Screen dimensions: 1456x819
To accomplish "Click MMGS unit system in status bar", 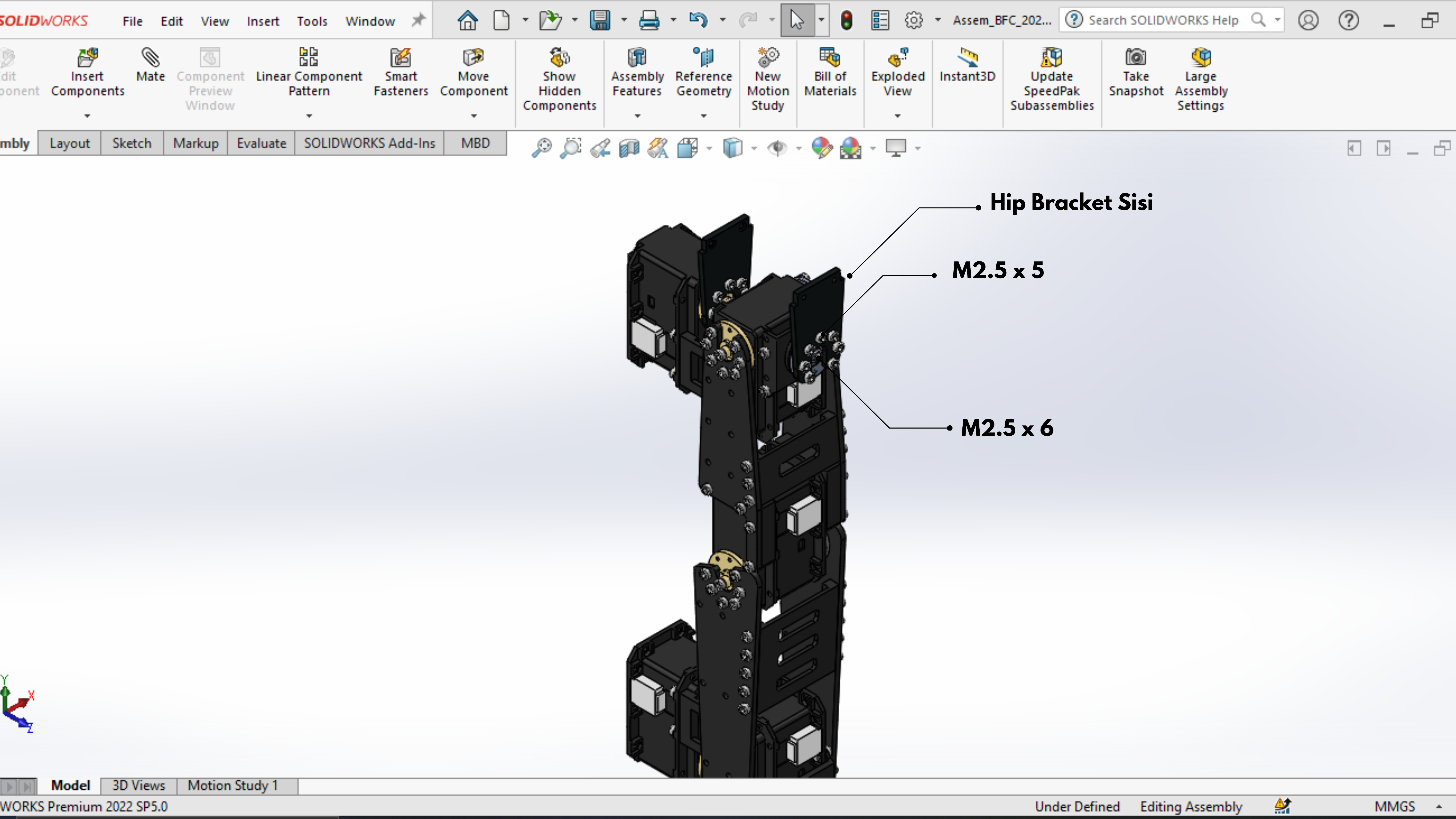I will [x=1394, y=807].
